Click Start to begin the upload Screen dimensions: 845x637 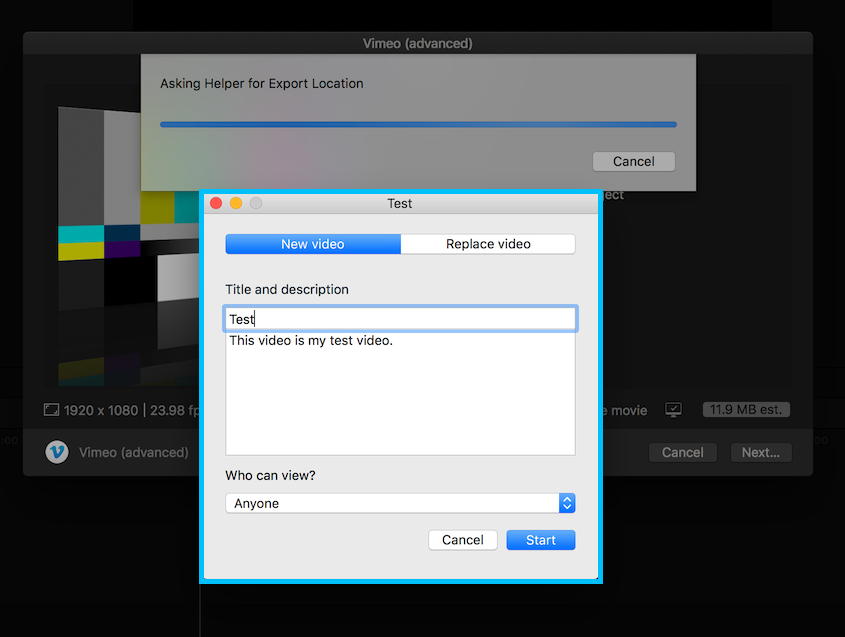(540, 539)
